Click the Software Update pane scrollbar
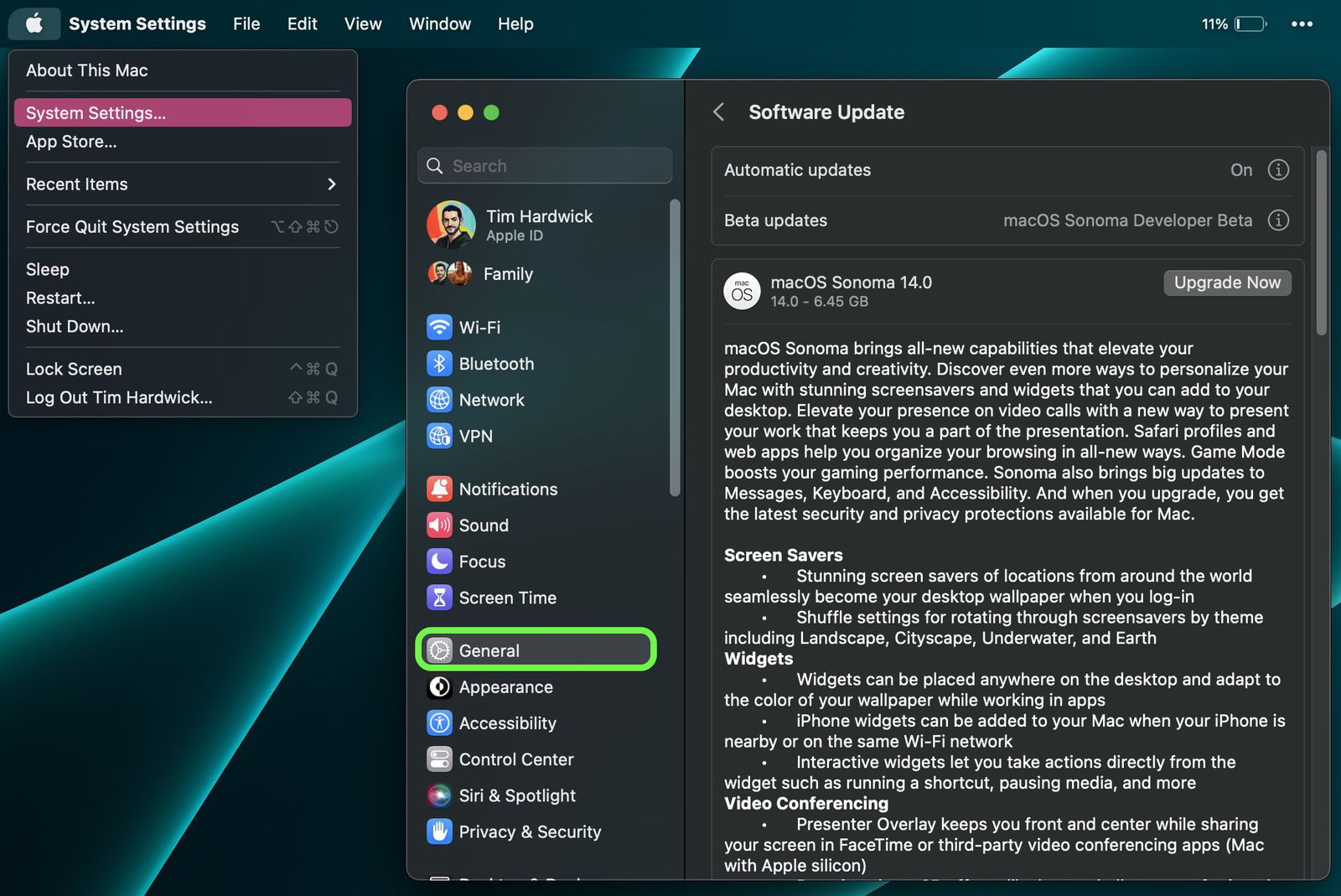 coord(1321,243)
